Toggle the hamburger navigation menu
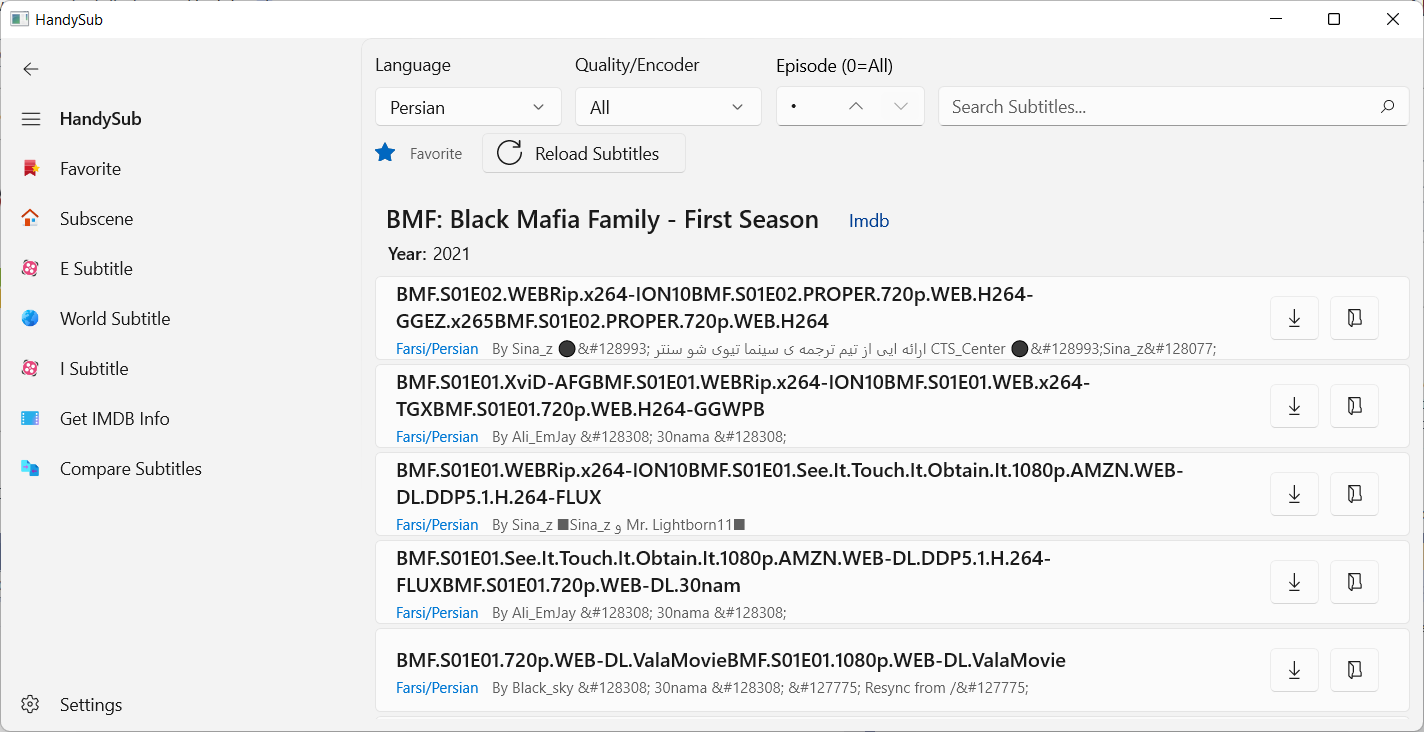 click(x=31, y=119)
